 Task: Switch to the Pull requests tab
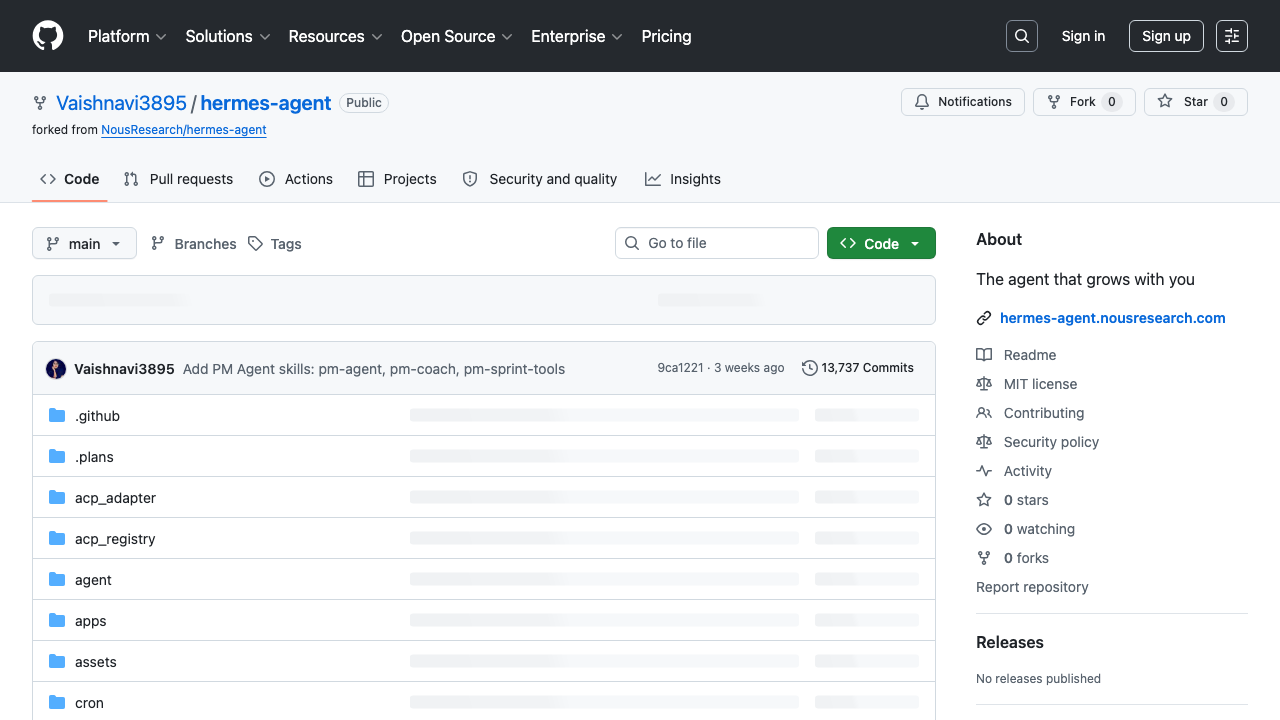pyautogui.click(x=178, y=179)
